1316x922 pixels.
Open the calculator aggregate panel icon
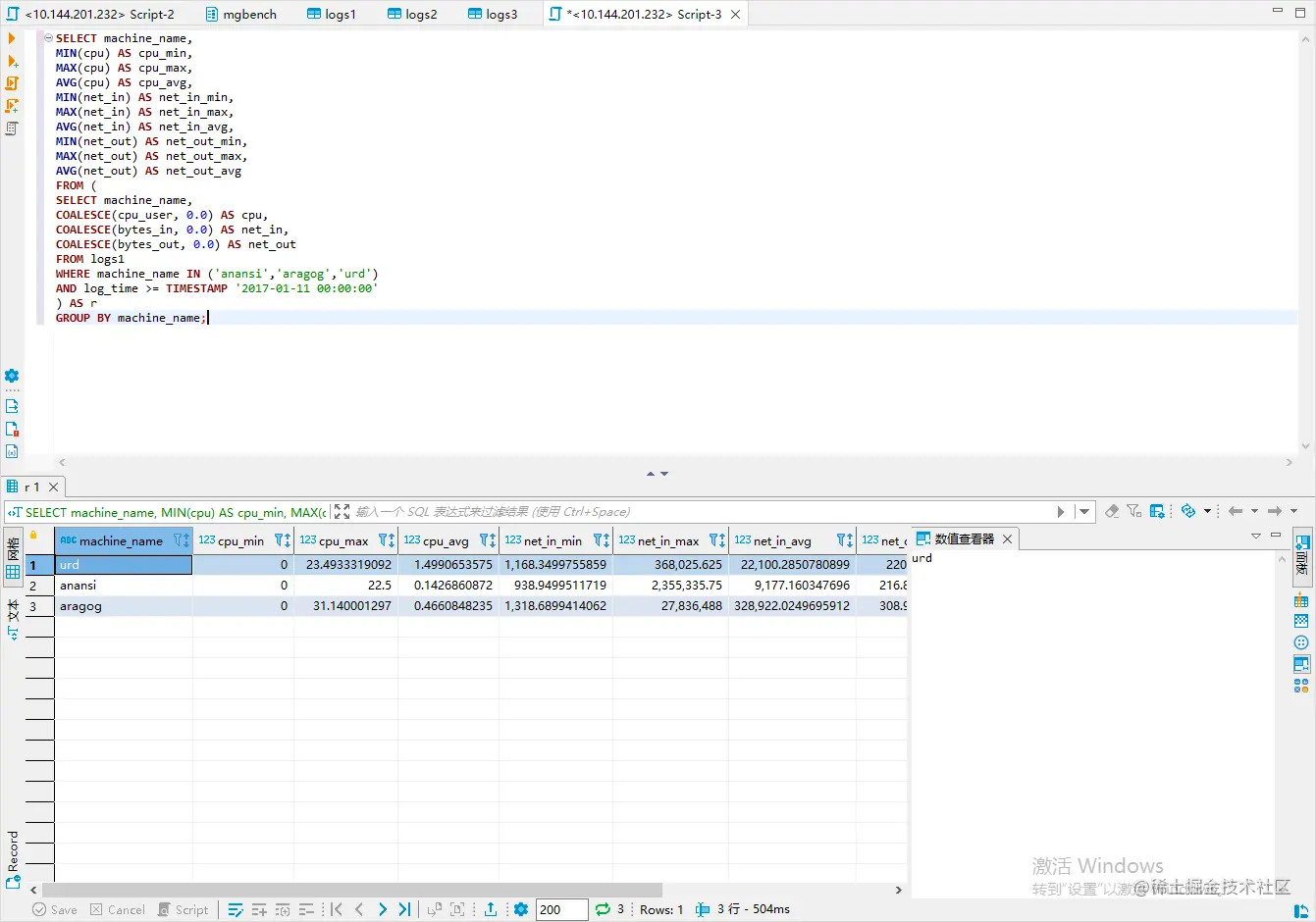pos(1301,686)
